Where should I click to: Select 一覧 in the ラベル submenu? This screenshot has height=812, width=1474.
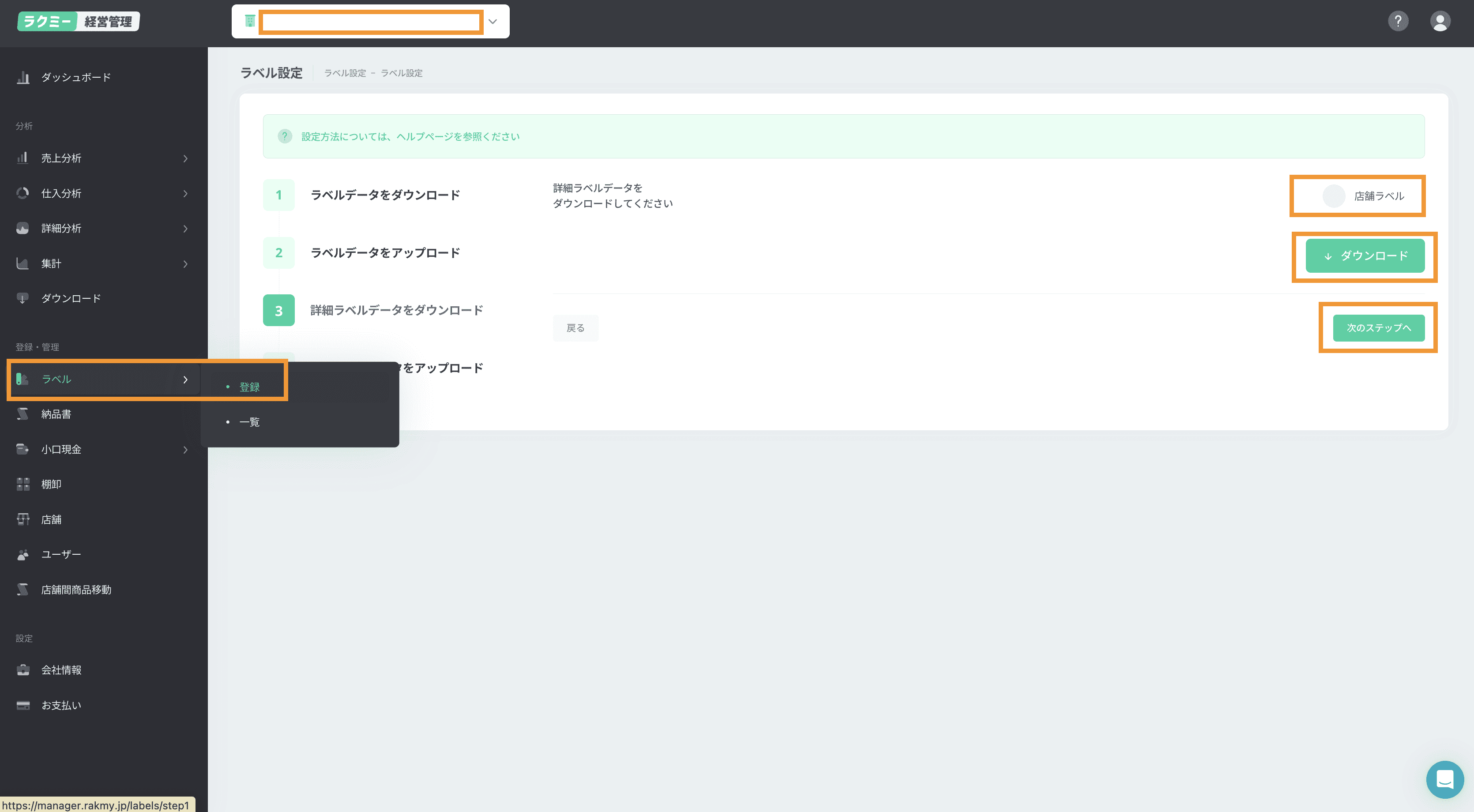[249, 422]
